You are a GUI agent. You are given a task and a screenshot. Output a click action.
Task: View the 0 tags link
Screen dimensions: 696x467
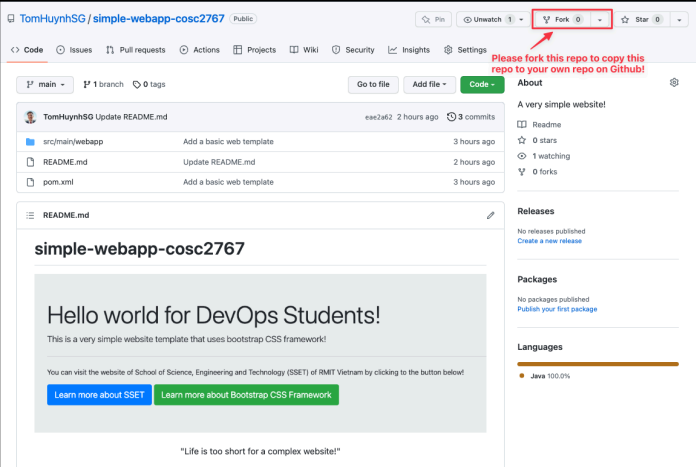[x=149, y=84]
